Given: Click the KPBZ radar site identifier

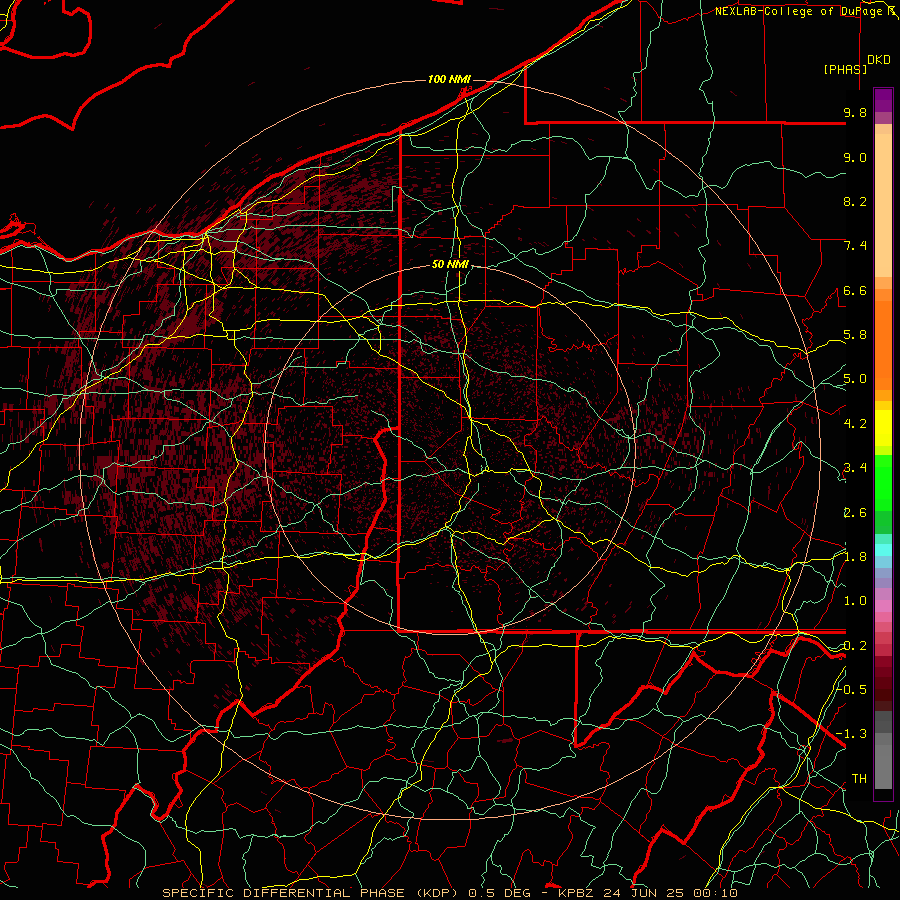Looking at the screenshot, I should [577, 893].
